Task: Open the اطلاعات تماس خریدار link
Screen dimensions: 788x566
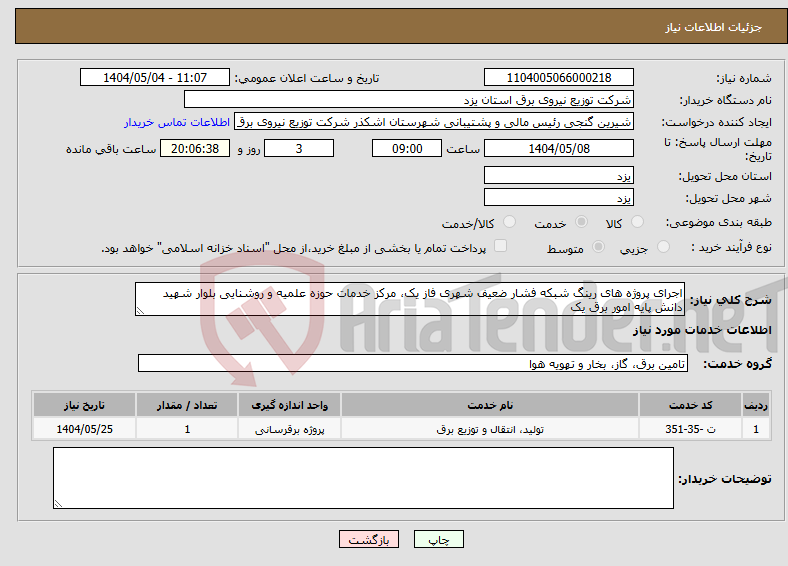Action: 177,122
